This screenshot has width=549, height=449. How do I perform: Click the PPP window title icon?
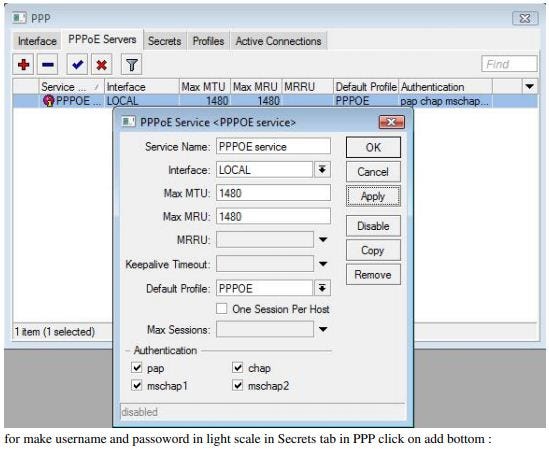[x=19, y=18]
